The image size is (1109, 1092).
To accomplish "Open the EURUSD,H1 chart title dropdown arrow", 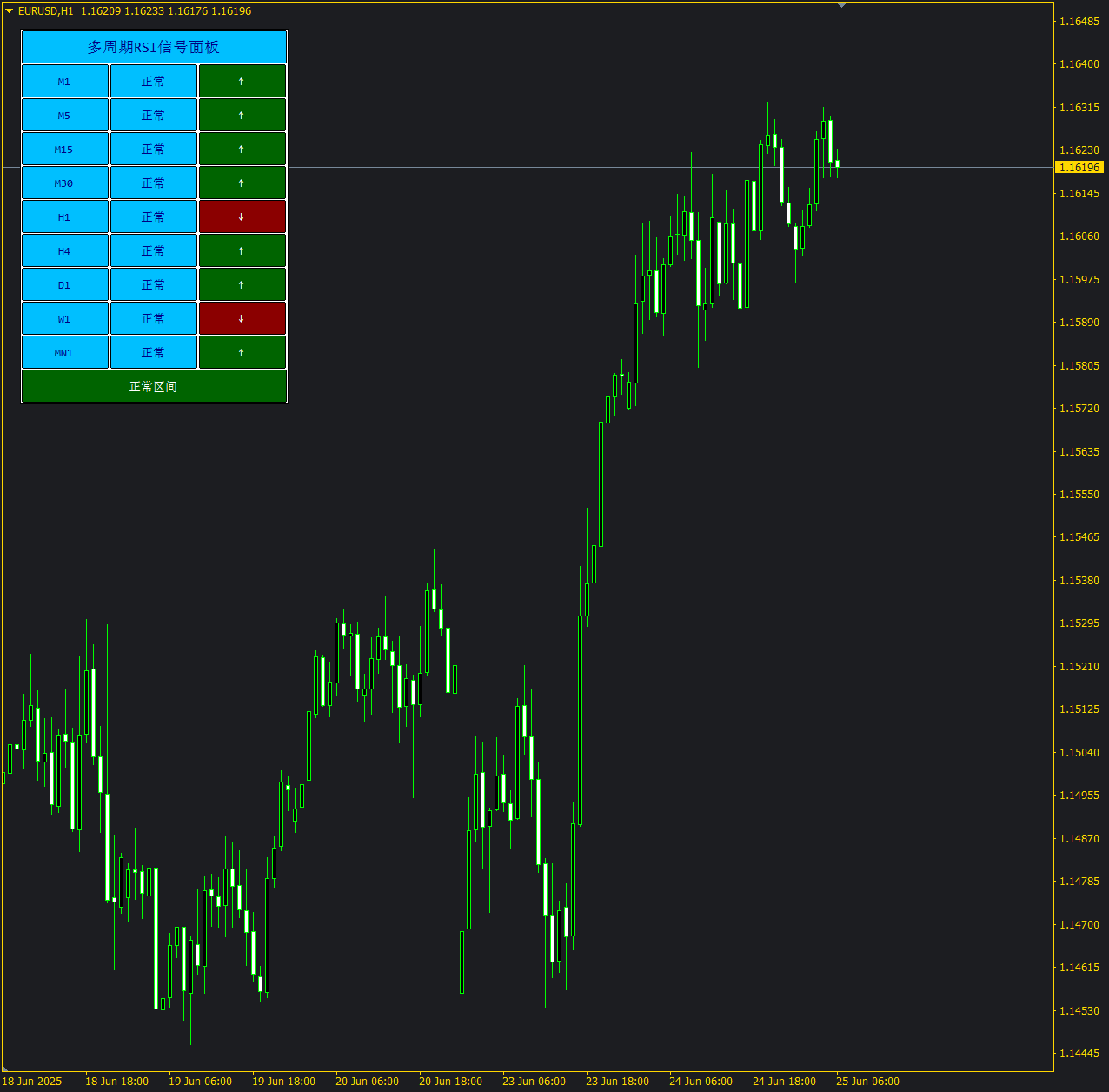I will [x=9, y=11].
